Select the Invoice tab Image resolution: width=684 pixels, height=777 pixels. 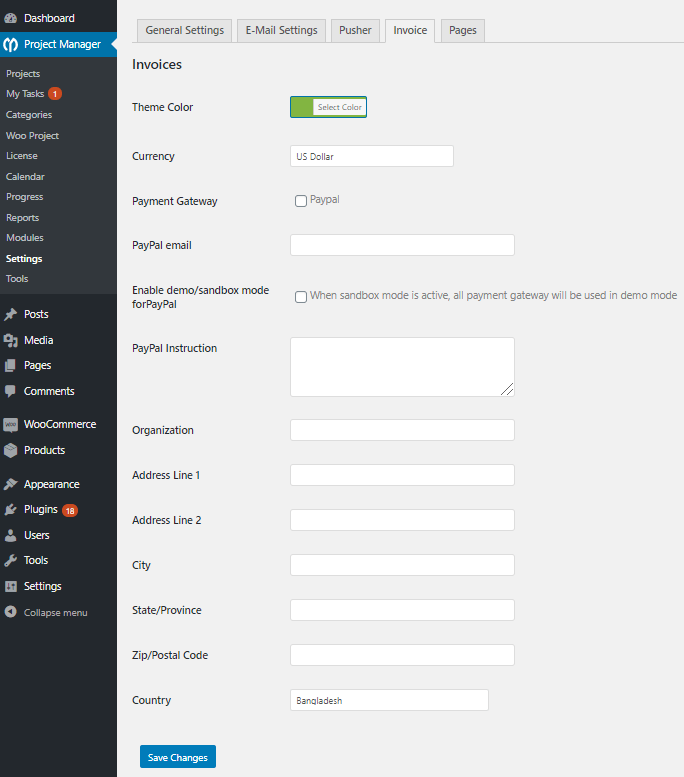click(x=410, y=31)
